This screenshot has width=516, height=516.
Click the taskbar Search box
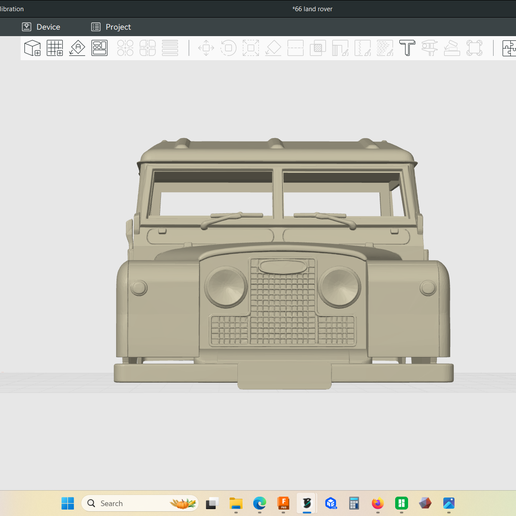(140, 503)
